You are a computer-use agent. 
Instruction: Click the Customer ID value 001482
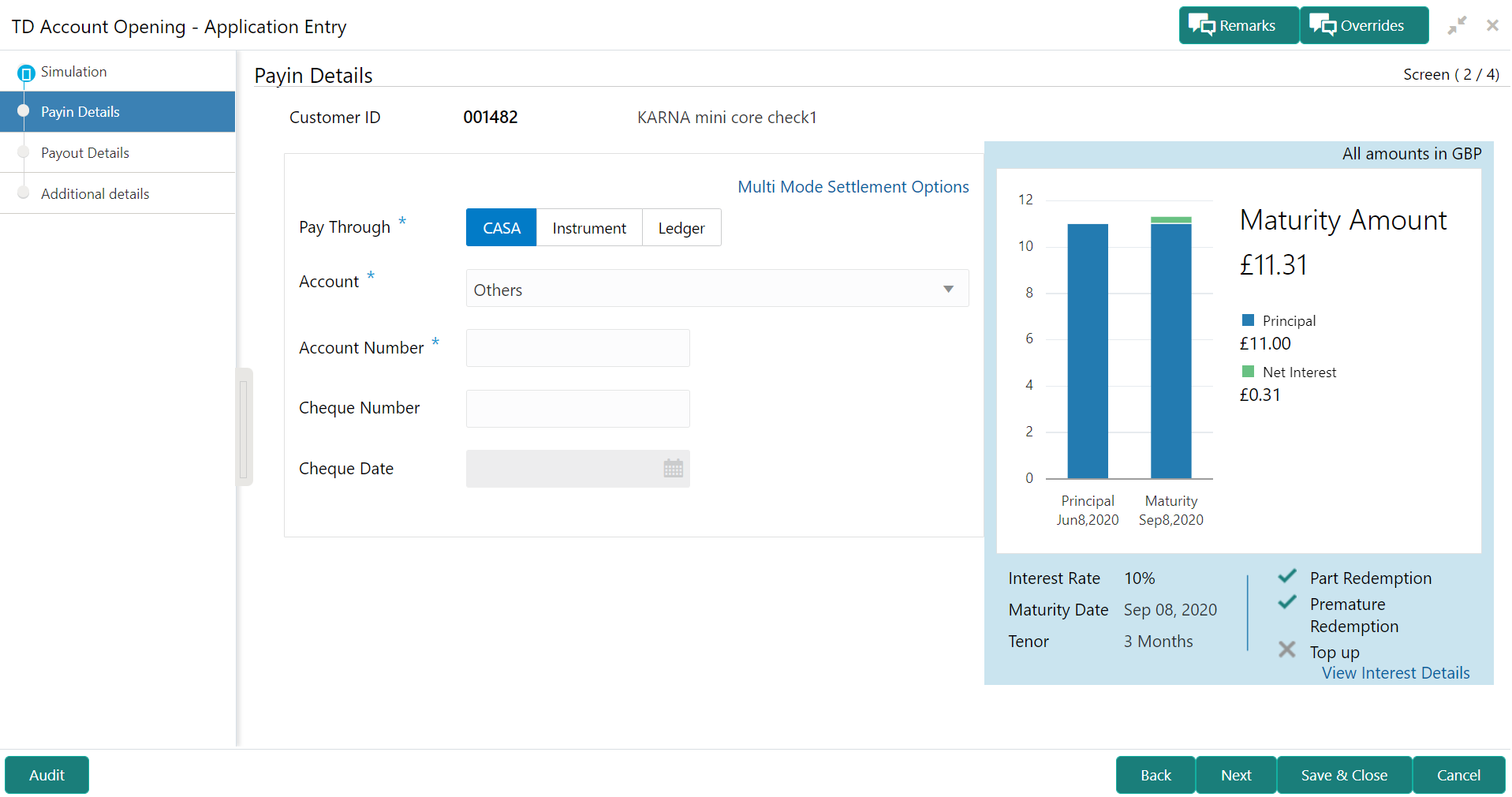tap(491, 118)
